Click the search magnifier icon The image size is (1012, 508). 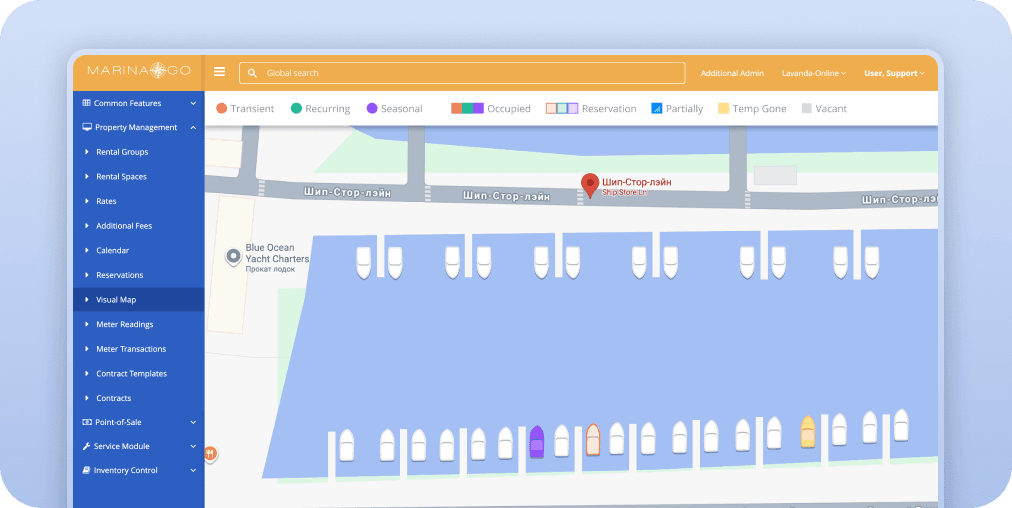click(252, 73)
